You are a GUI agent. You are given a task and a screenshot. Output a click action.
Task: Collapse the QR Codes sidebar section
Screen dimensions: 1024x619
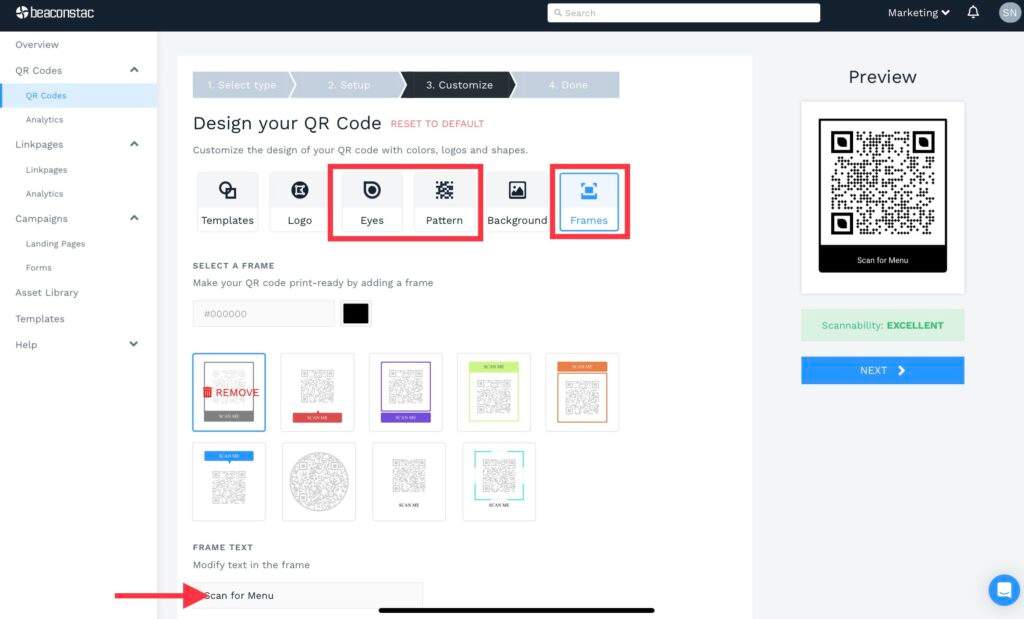click(133, 70)
